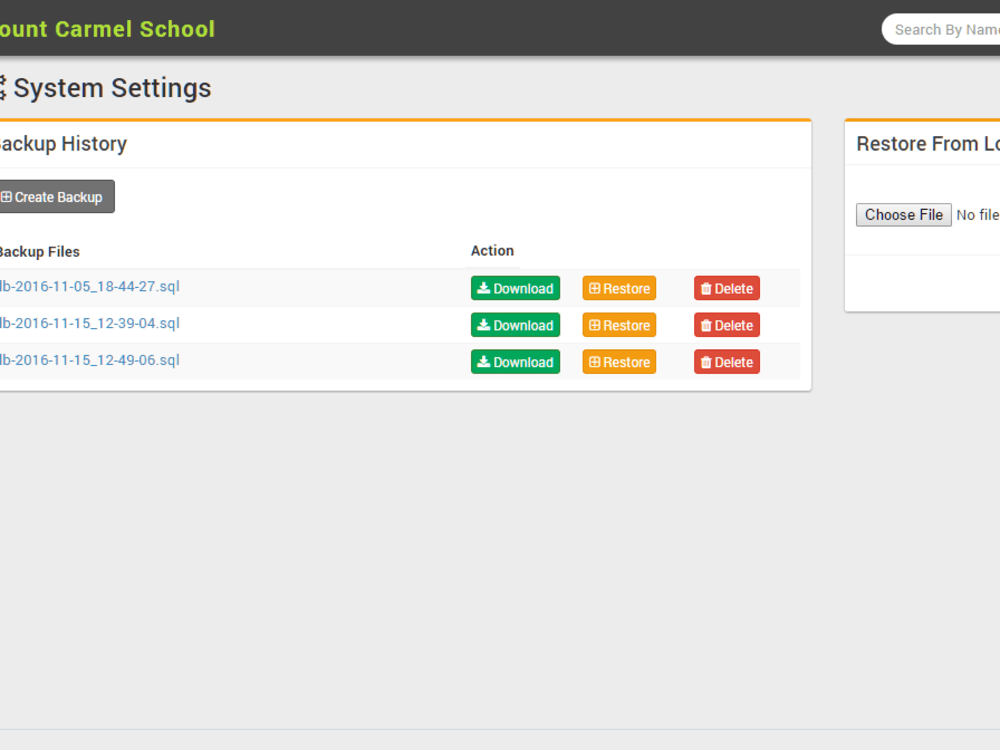Select the Backup History panel heading

point(63,144)
